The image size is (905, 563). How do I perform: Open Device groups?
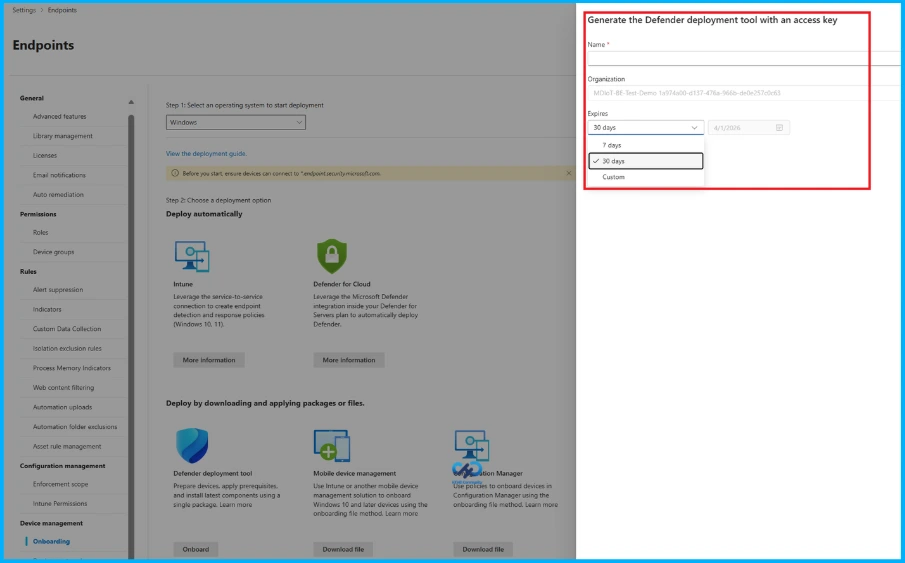point(53,252)
